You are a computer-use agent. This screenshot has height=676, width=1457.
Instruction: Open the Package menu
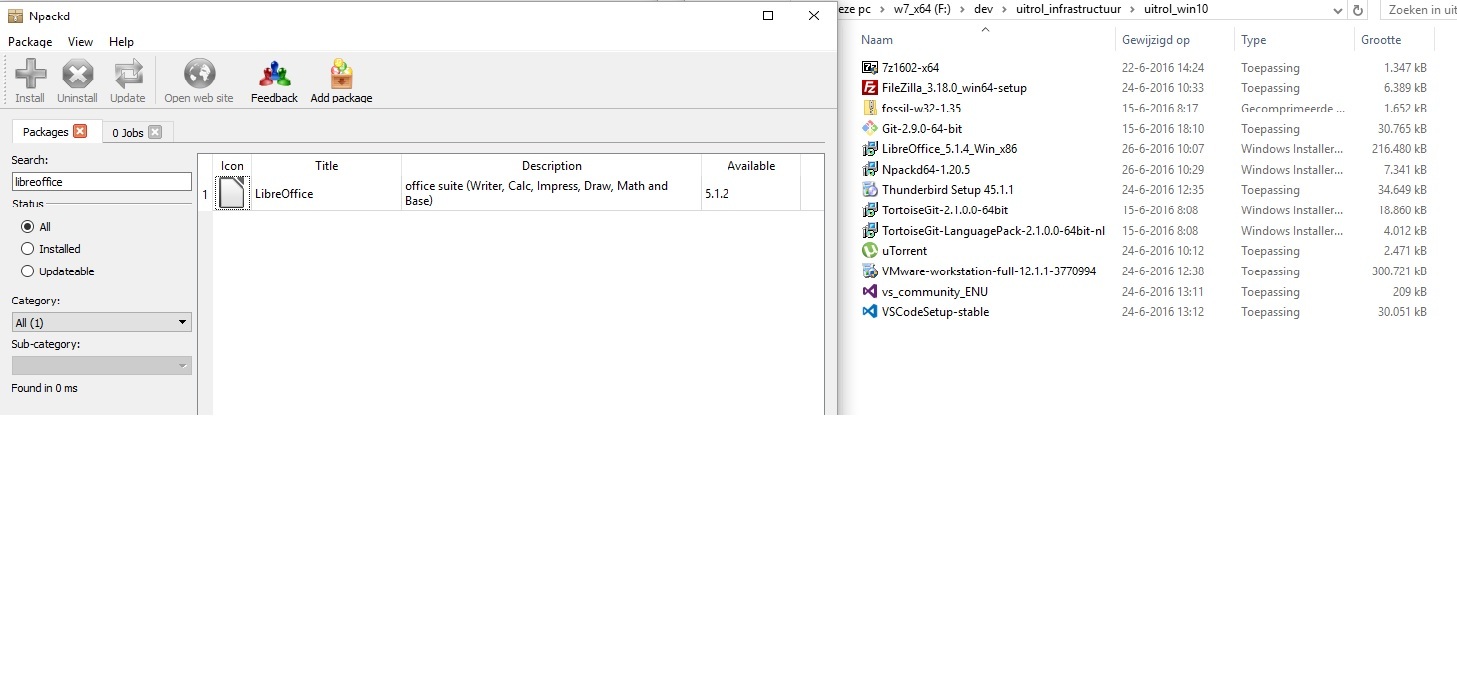click(30, 42)
